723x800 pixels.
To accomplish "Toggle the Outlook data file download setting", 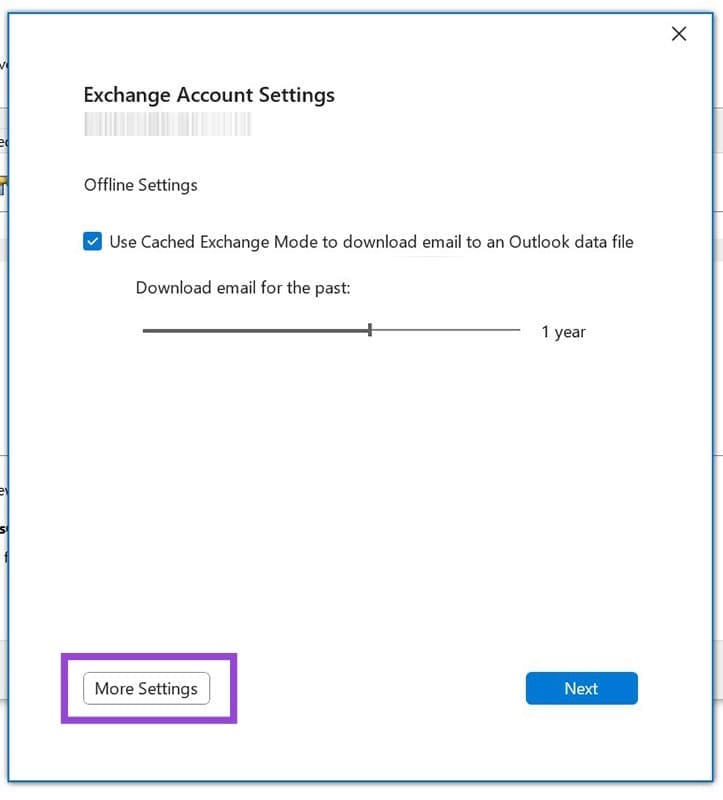I will coord(92,241).
